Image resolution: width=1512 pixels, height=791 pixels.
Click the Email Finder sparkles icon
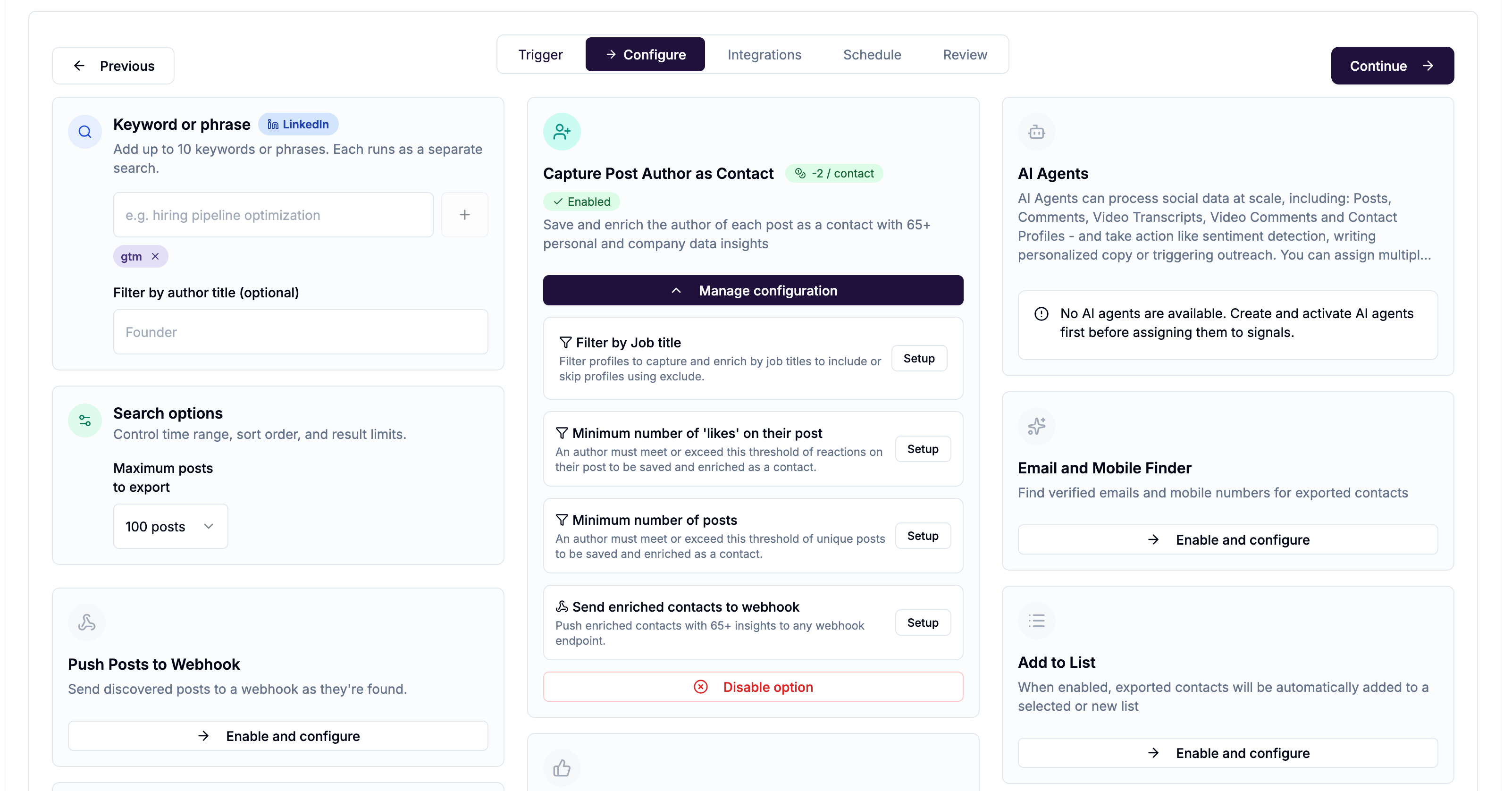coord(1037,426)
